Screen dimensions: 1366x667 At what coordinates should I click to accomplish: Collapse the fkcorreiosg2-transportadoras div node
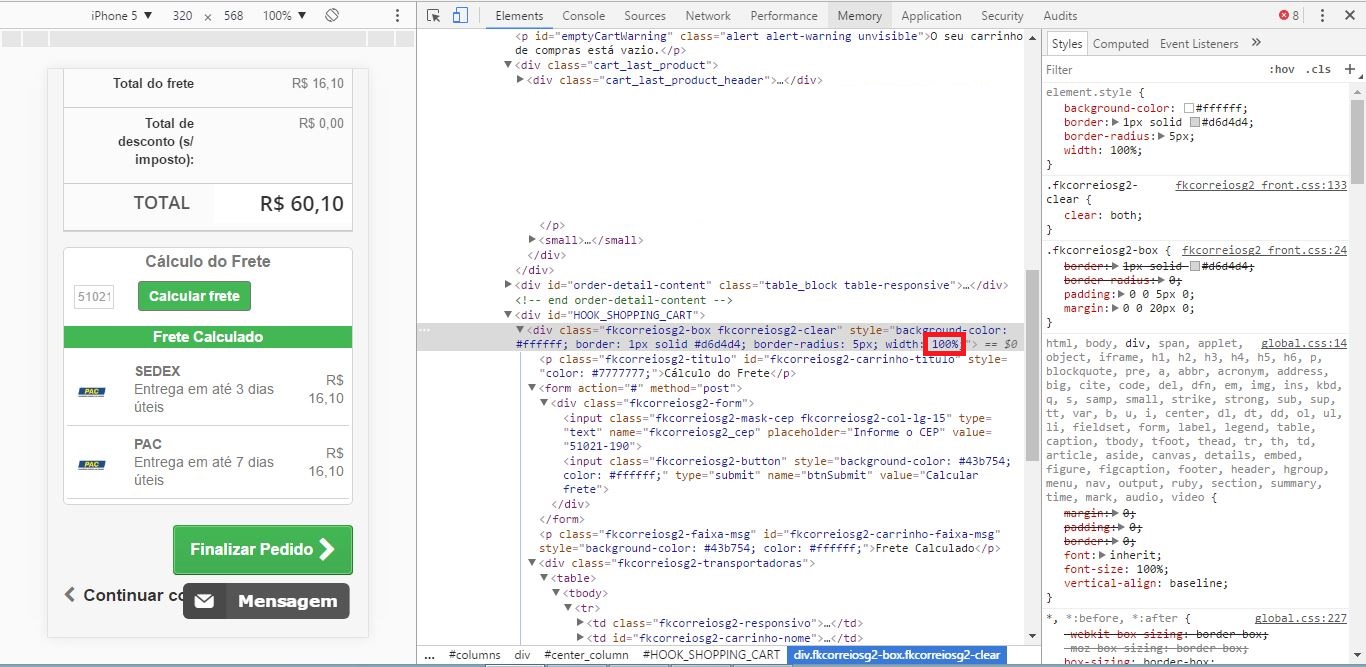coord(533,563)
